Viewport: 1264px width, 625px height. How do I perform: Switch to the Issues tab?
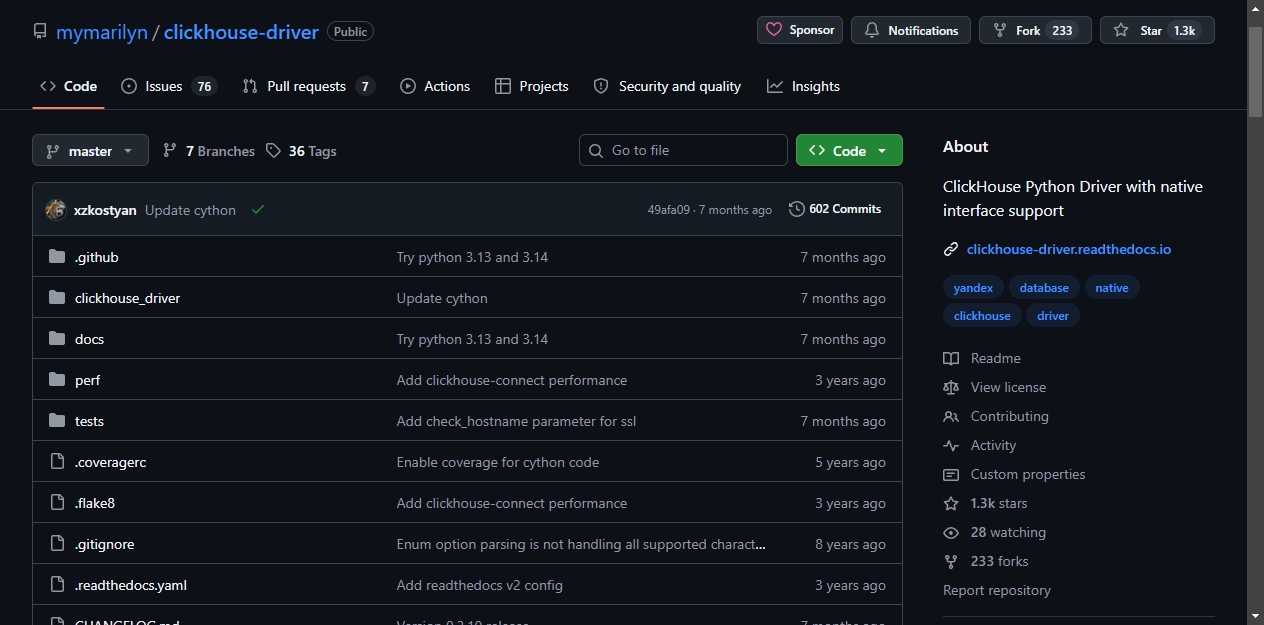[x=168, y=86]
